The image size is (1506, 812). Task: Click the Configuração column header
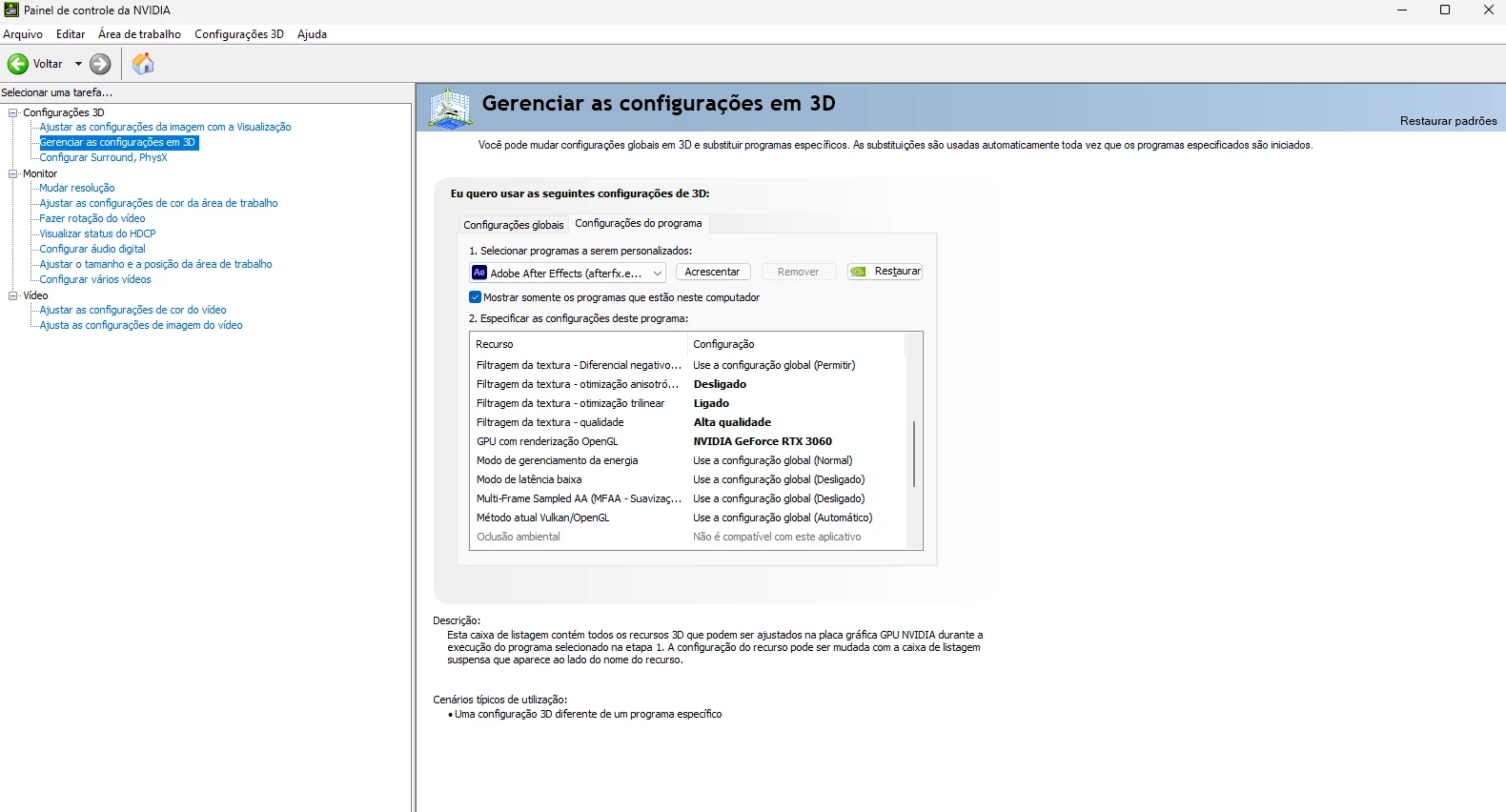(796, 344)
